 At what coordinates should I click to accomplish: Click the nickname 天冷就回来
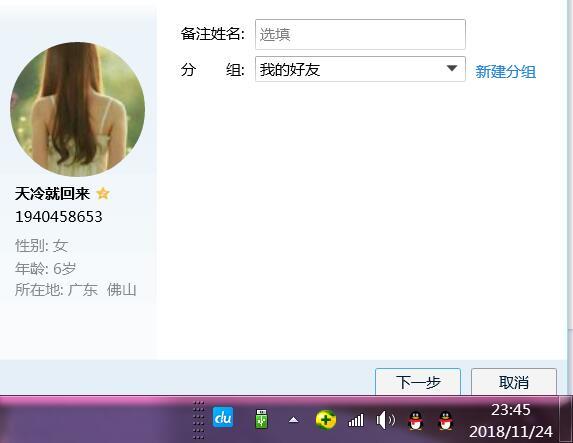tap(52, 193)
